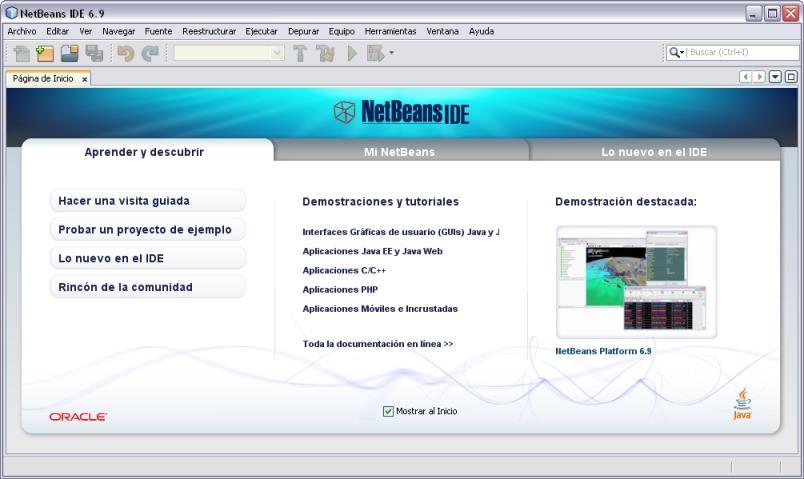Click the Undo arrow icon
804x479 pixels.
(126, 53)
